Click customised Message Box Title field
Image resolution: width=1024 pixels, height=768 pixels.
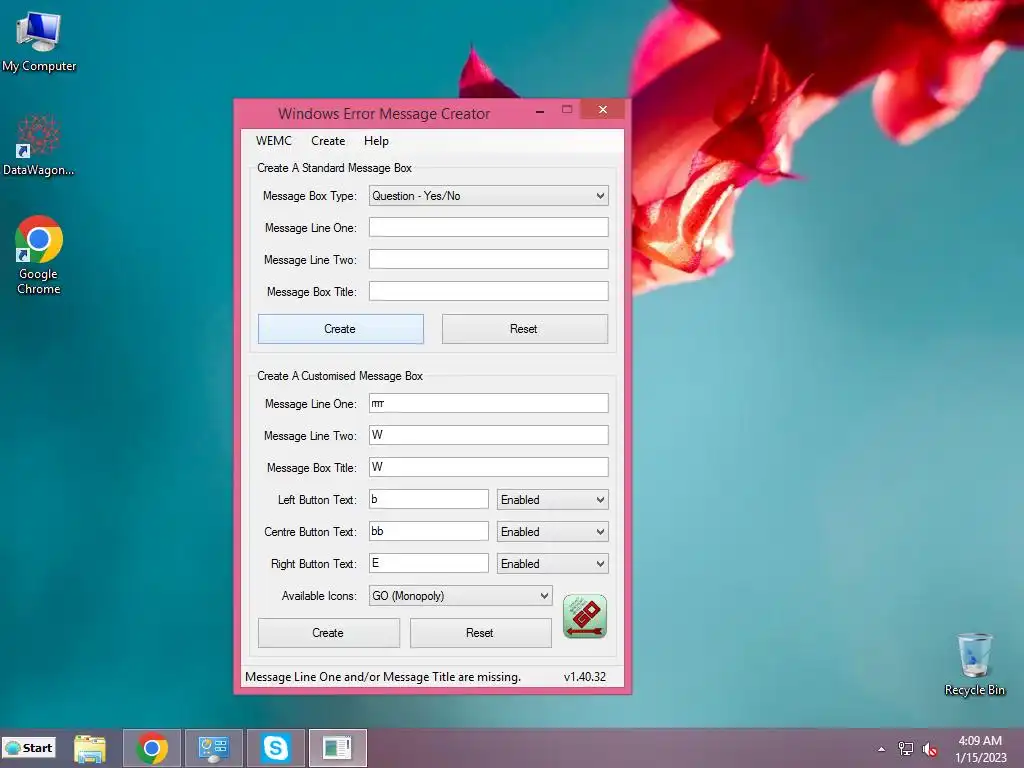pyautogui.click(x=488, y=467)
